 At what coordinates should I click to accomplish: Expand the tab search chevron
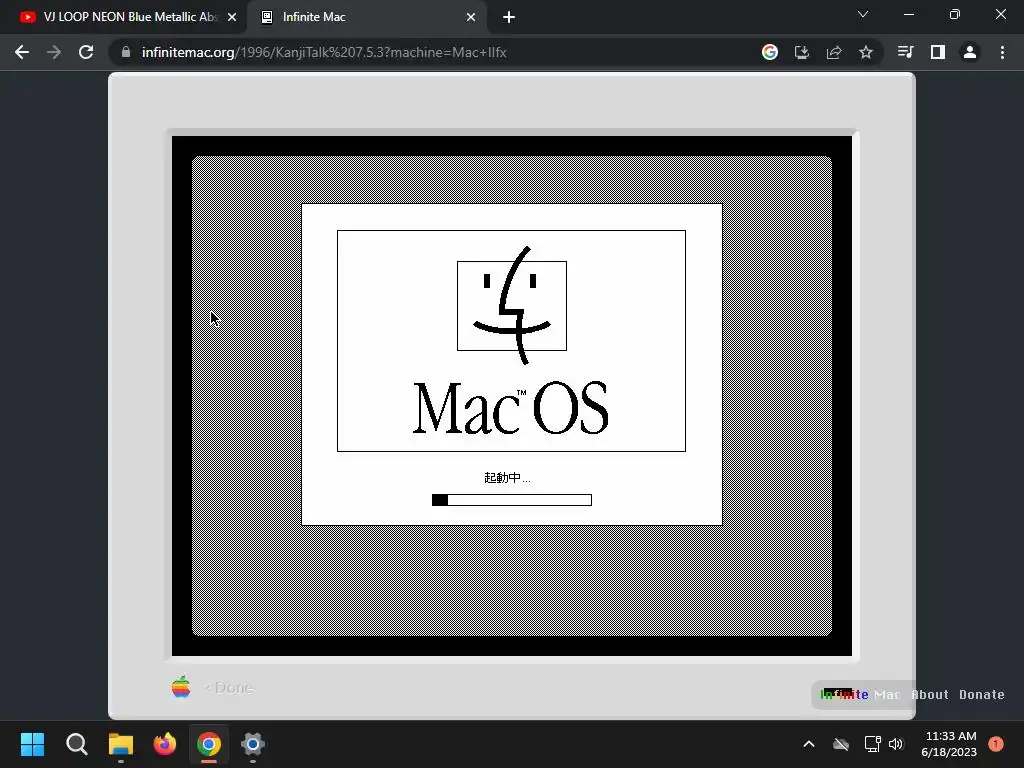coord(863,14)
